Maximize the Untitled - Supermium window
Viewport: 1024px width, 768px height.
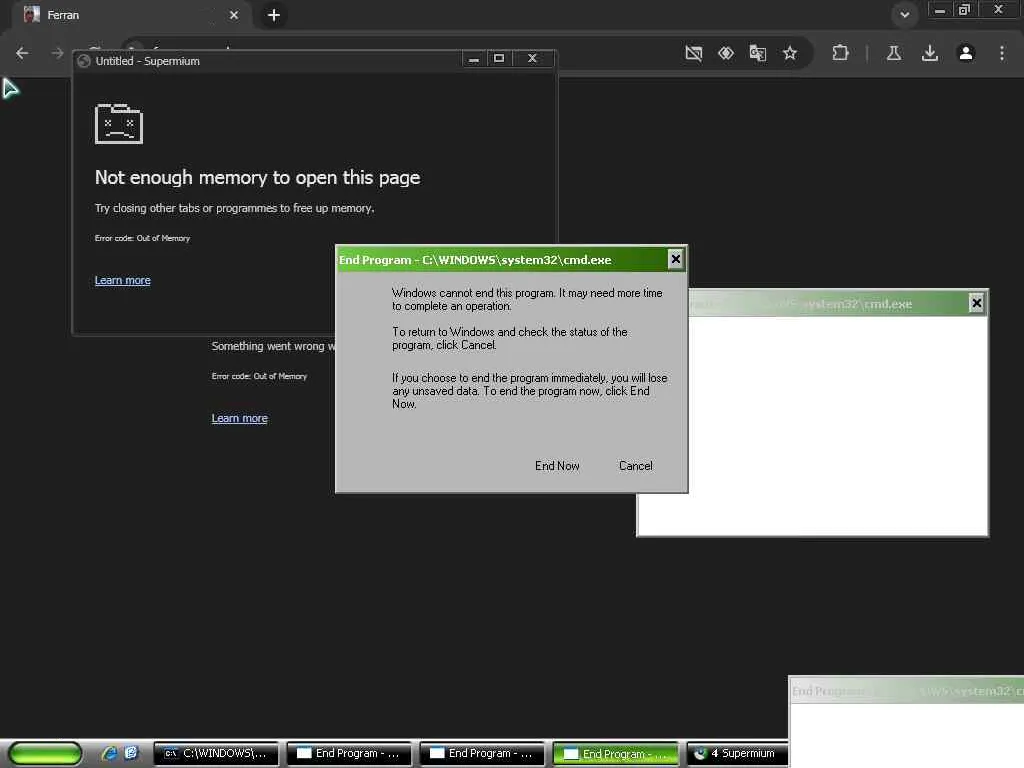coord(499,59)
